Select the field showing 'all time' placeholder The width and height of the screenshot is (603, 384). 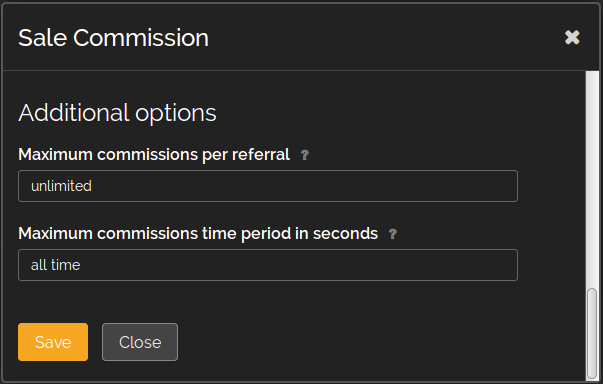[x=268, y=265]
